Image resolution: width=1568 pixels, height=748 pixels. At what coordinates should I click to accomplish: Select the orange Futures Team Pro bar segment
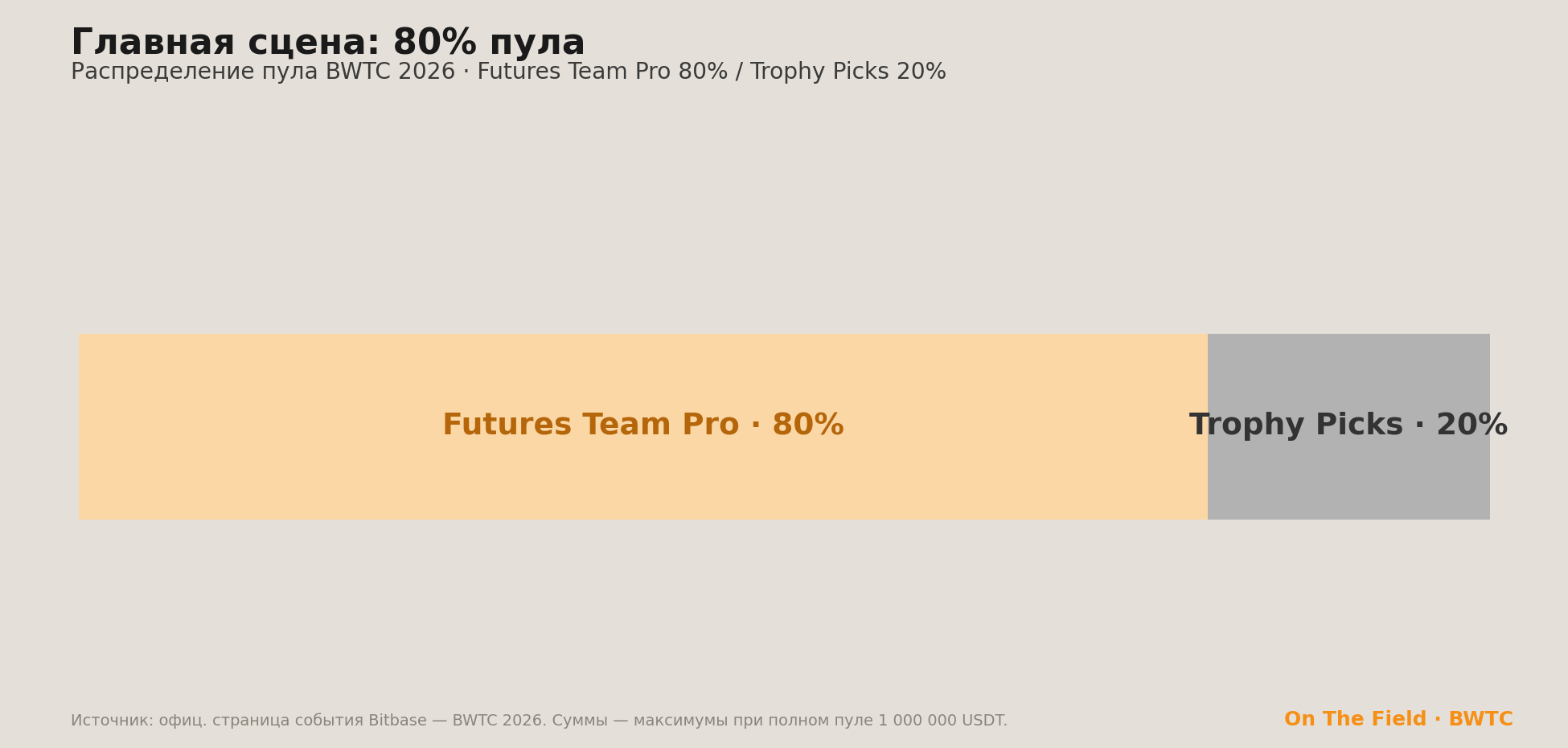click(643, 426)
